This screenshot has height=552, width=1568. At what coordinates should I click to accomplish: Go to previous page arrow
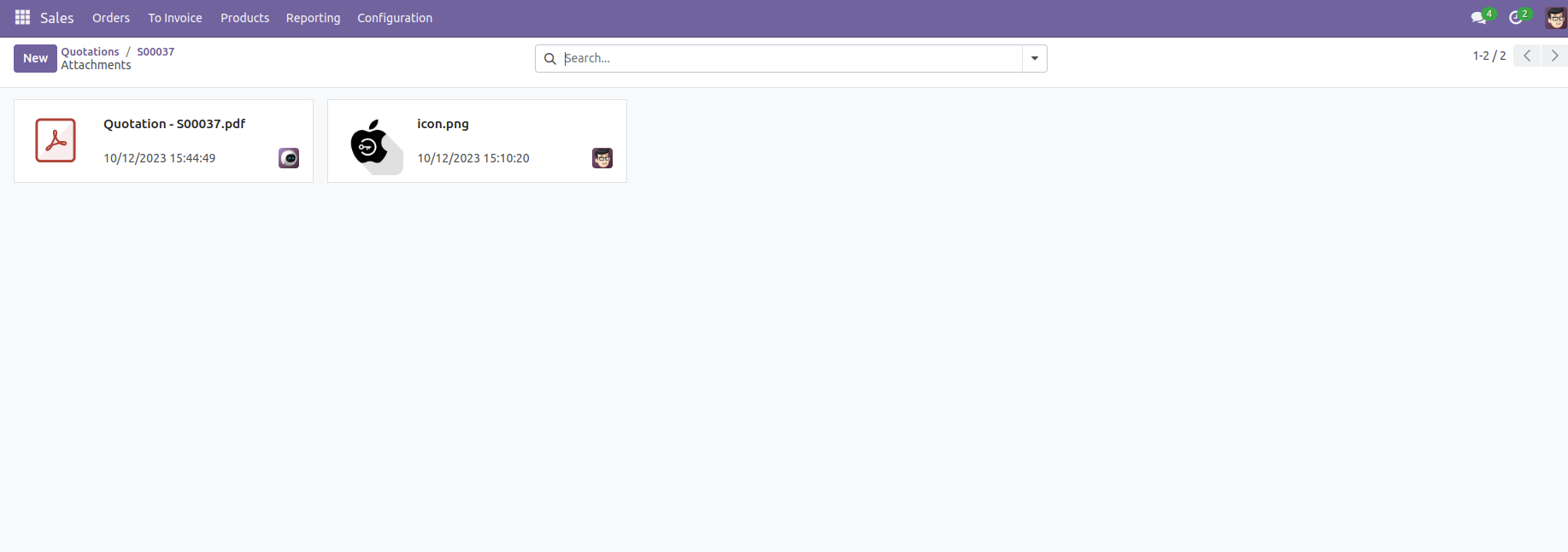1527,56
